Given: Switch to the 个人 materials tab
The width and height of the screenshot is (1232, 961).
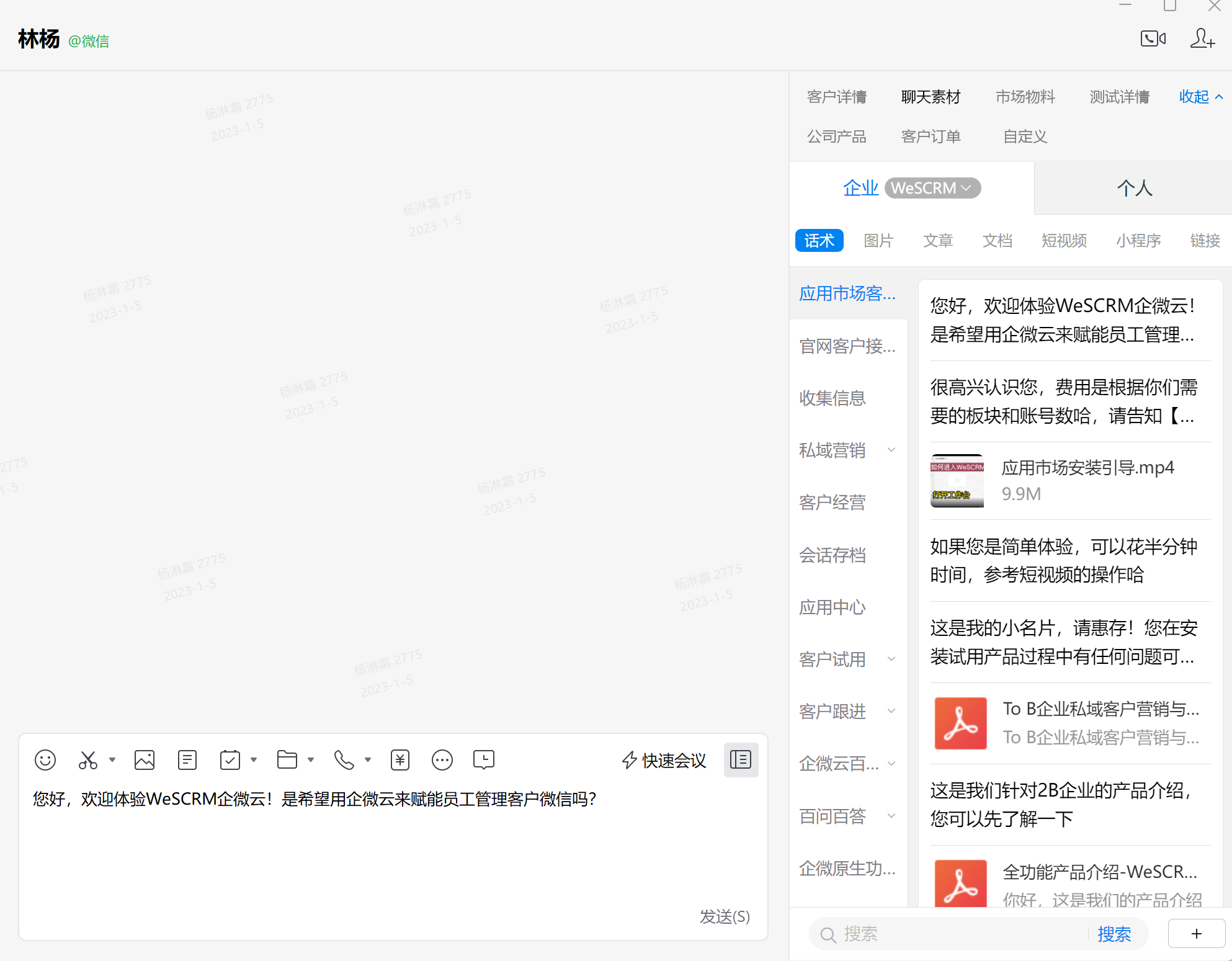Looking at the screenshot, I should (x=1134, y=188).
